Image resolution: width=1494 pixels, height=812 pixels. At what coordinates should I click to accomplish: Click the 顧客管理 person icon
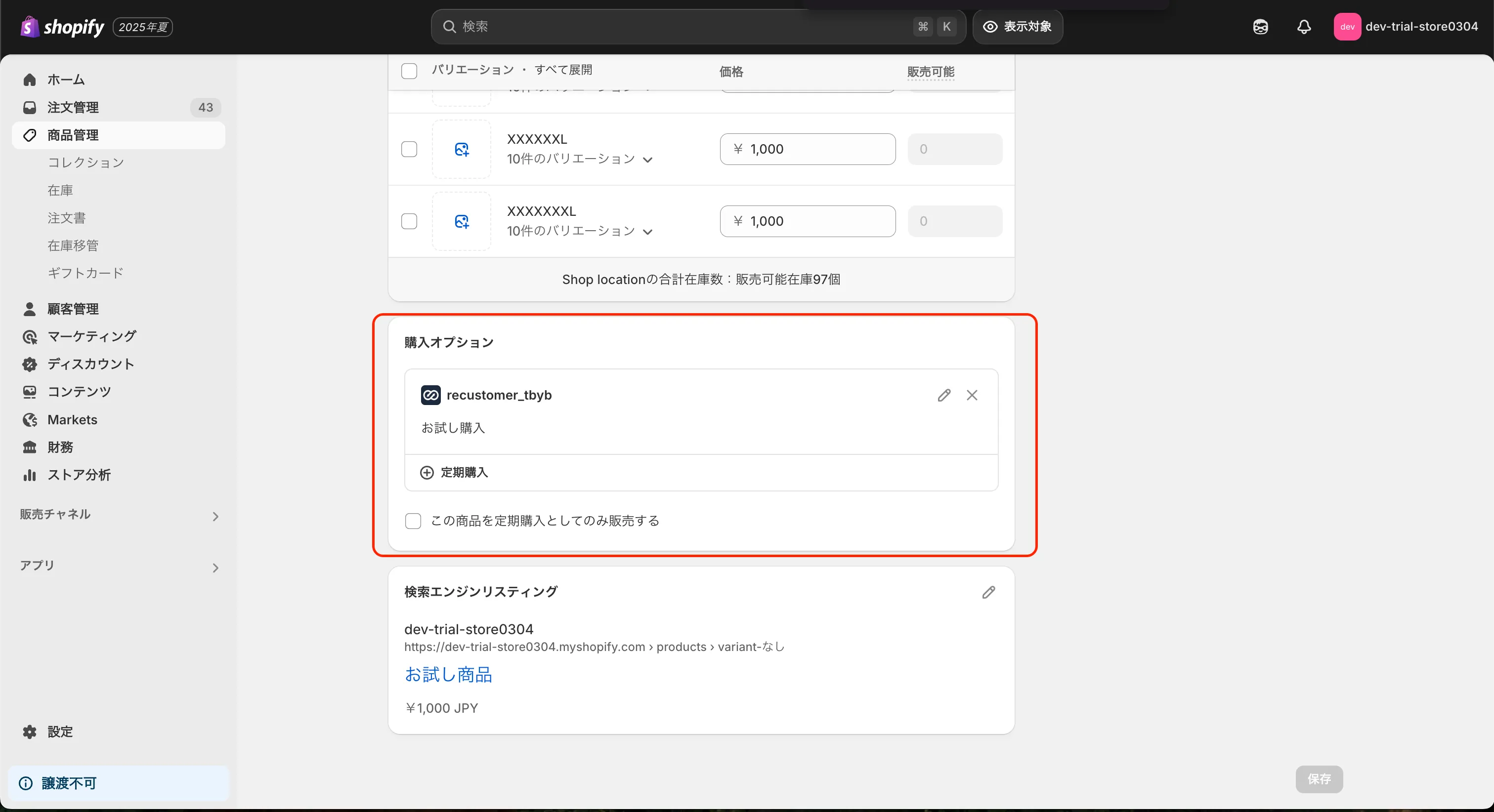tap(30, 309)
